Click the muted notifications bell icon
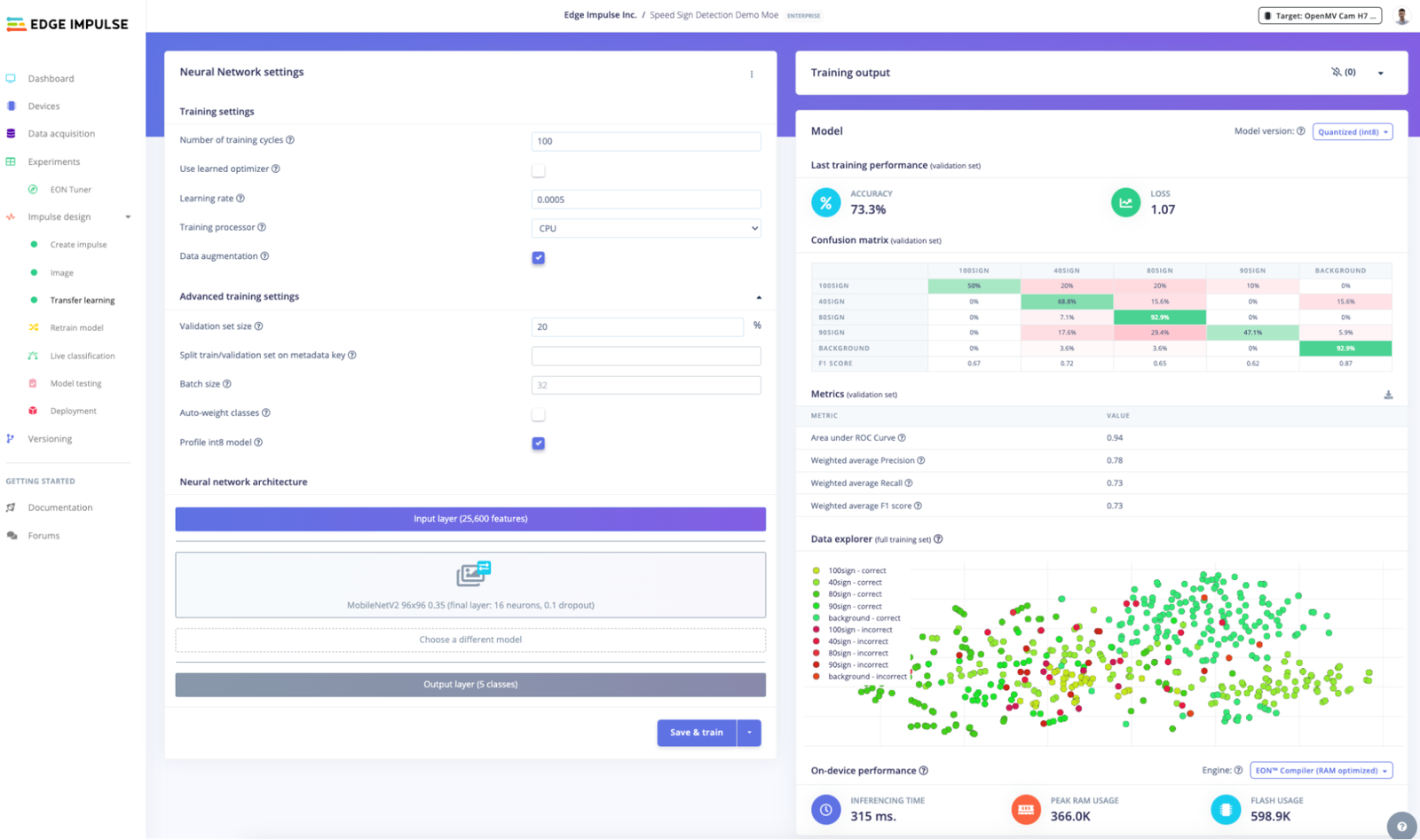This screenshot has width=1420, height=840. pyautogui.click(x=1337, y=73)
